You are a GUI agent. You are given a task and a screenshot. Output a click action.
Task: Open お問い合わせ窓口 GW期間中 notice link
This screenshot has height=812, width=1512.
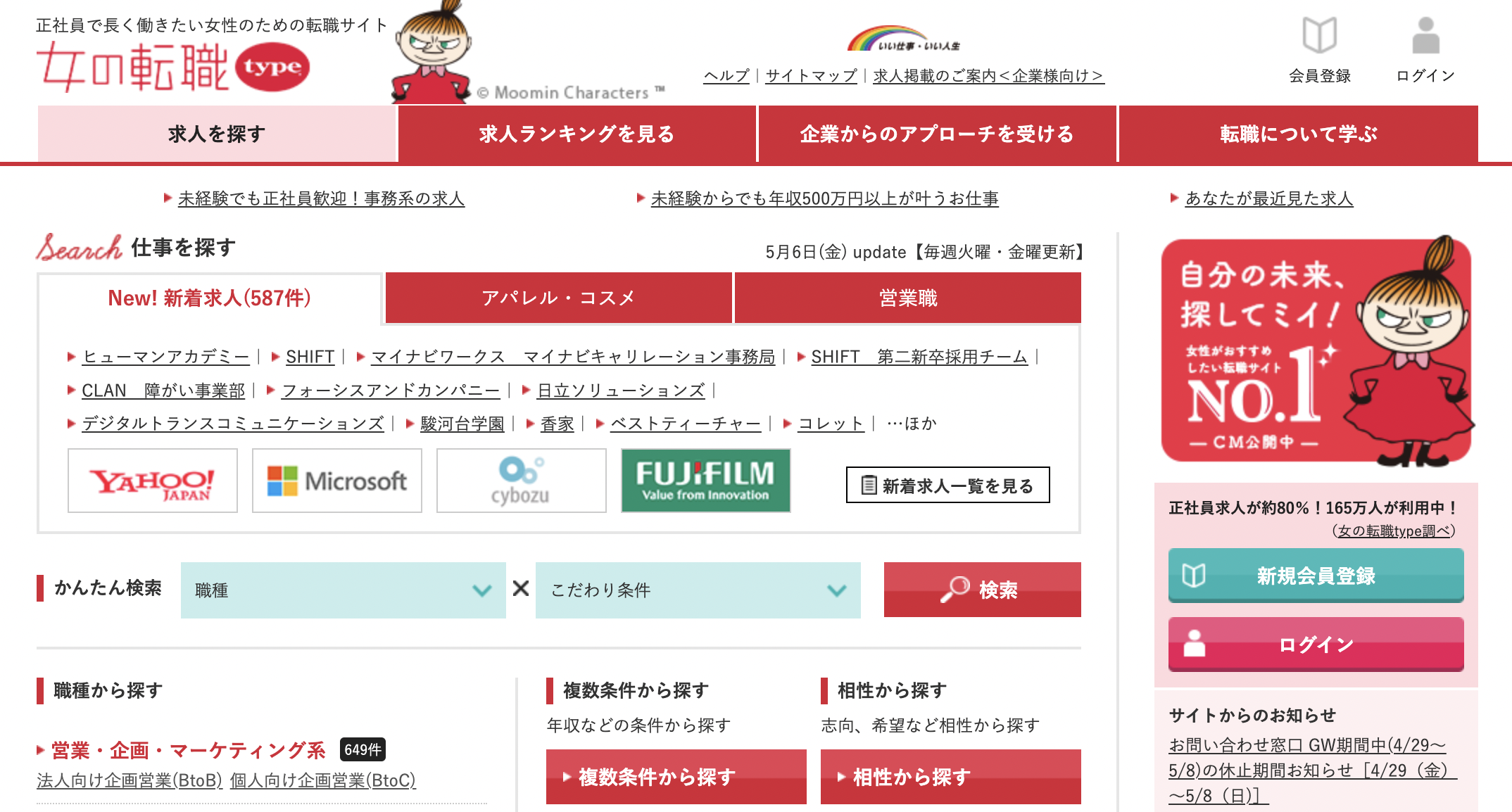coord(1312,770)
